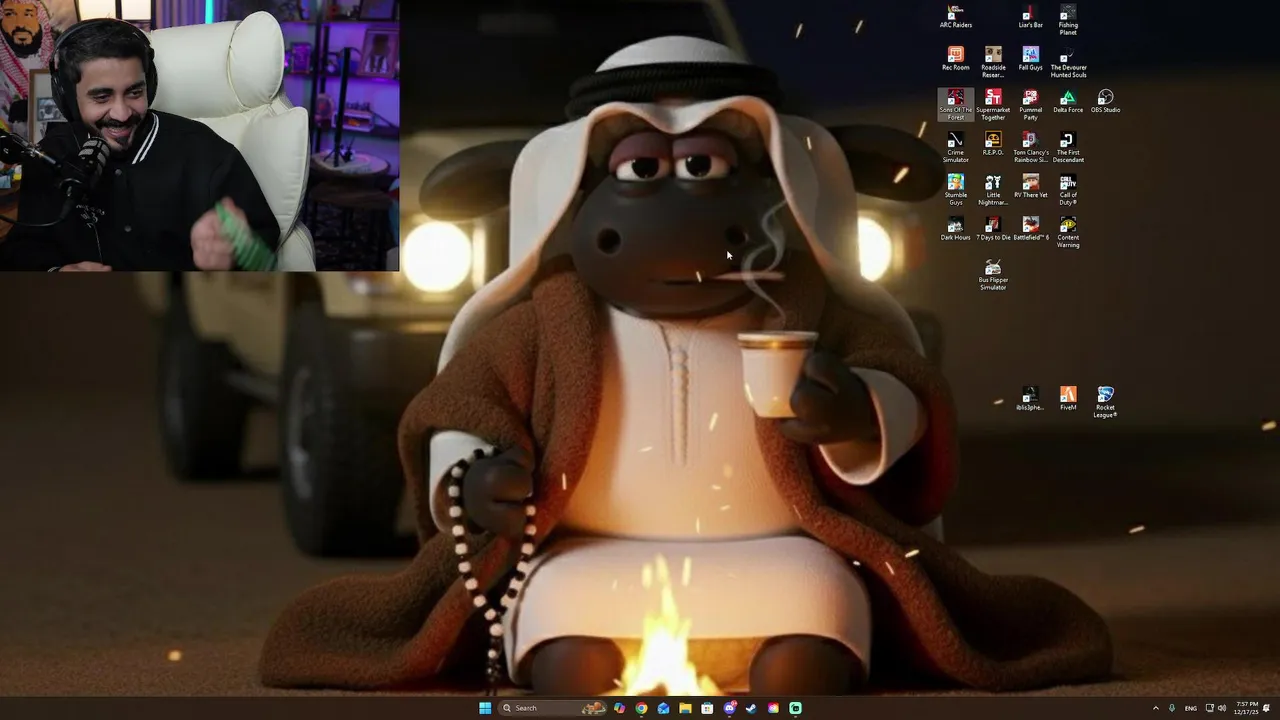1280x720 pixels.
Task: Select the Bus Flipper Simulator icon
Action: click(x=993, y=275)
